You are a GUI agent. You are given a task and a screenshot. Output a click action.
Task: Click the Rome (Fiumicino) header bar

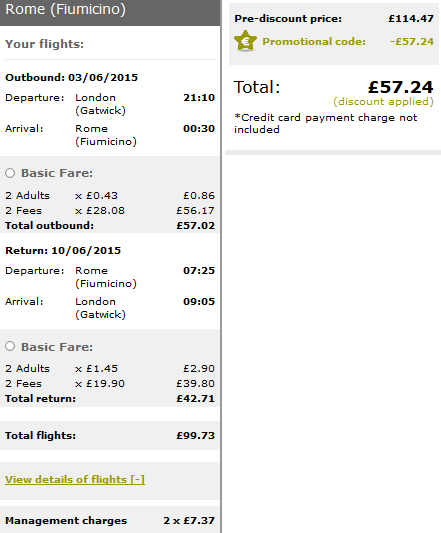click(x=110, y=12)
